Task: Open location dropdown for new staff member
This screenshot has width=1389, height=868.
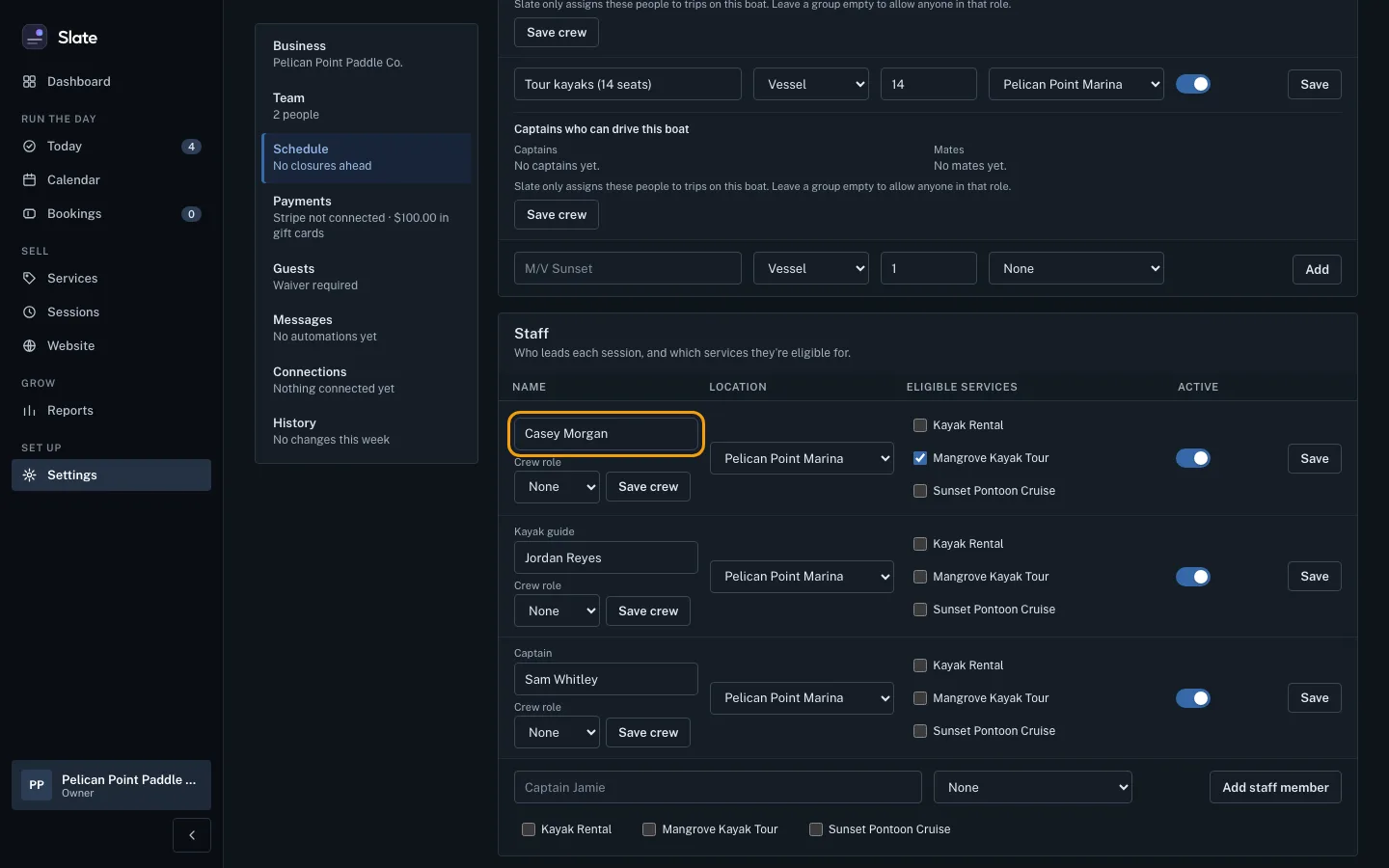Action: click(x=1033, y=787)
